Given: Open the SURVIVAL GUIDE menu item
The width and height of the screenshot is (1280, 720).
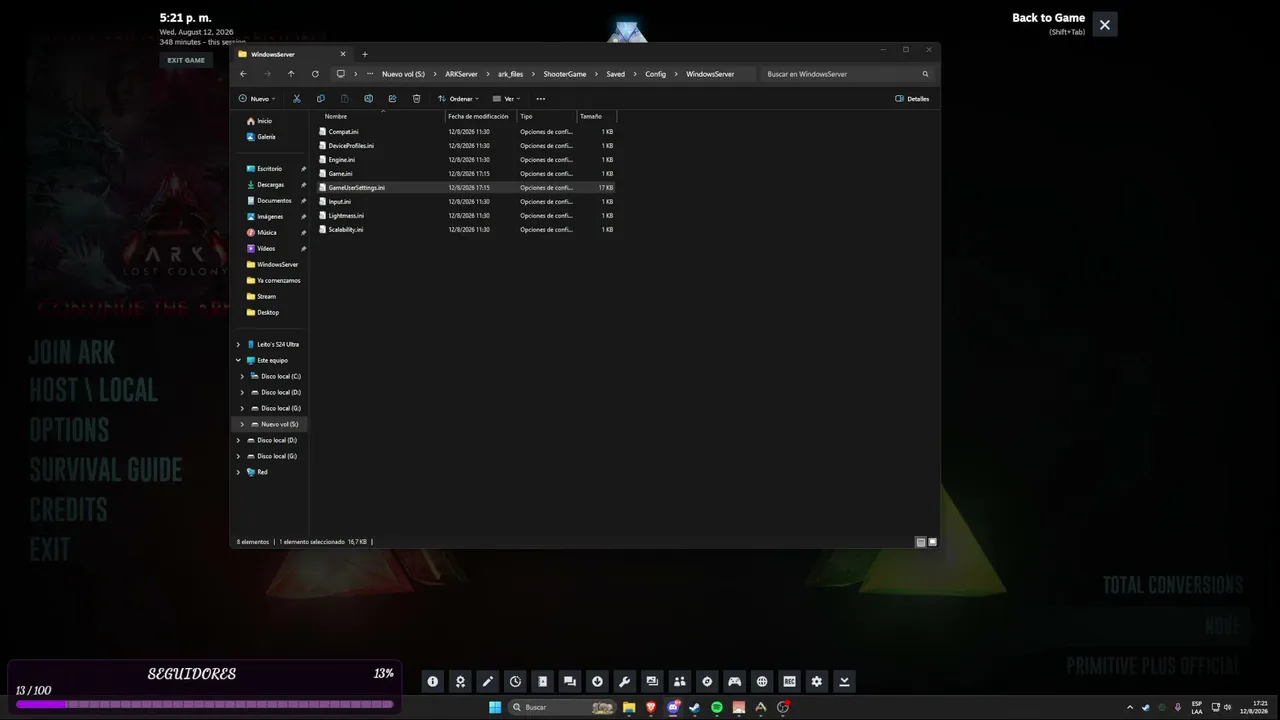Looking at the screenshot, I should [106, 470].
